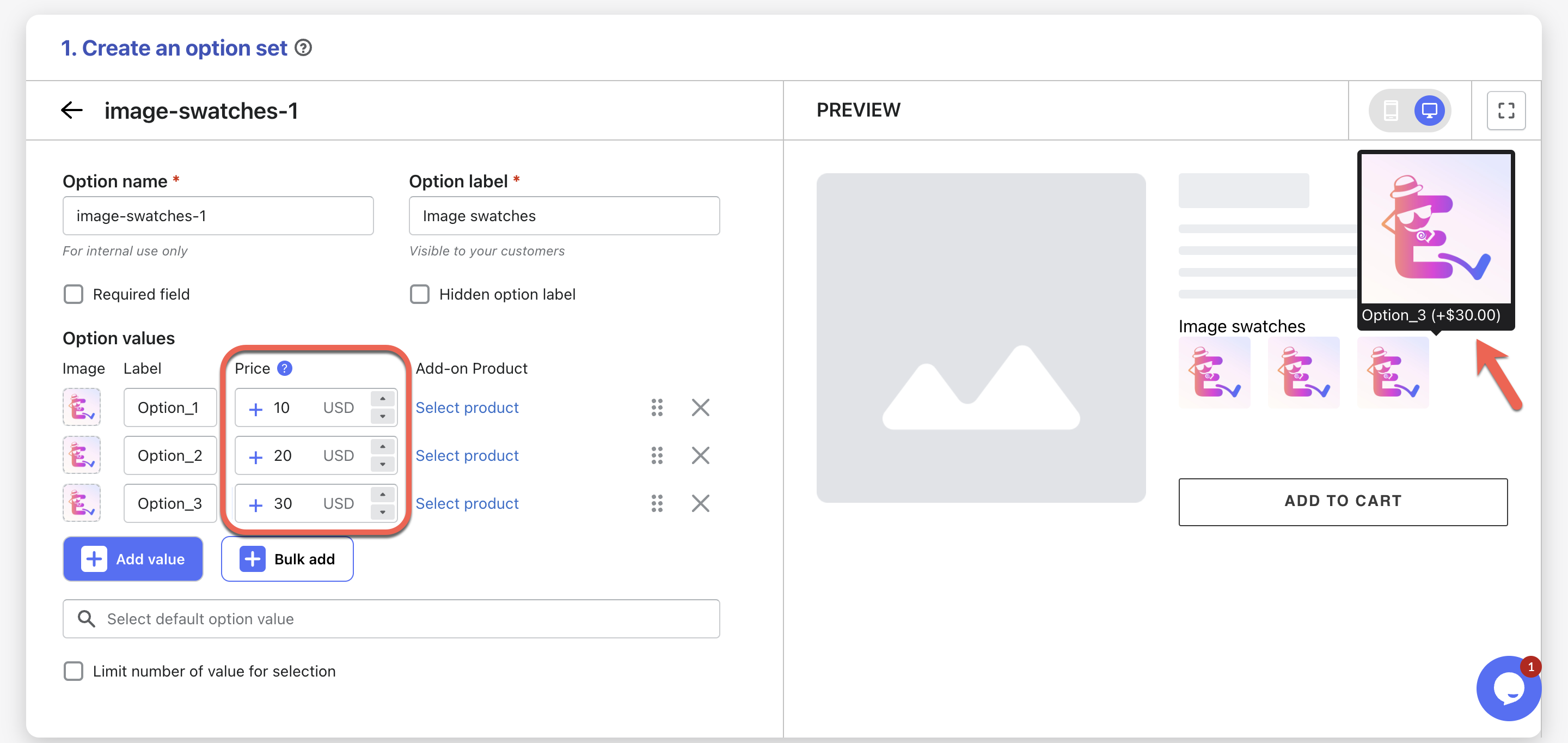The width and height of the screenshot is (1568, 743).
Task: Grab the drag handle for Option_1 row
Action: click(x=656, y=407)
